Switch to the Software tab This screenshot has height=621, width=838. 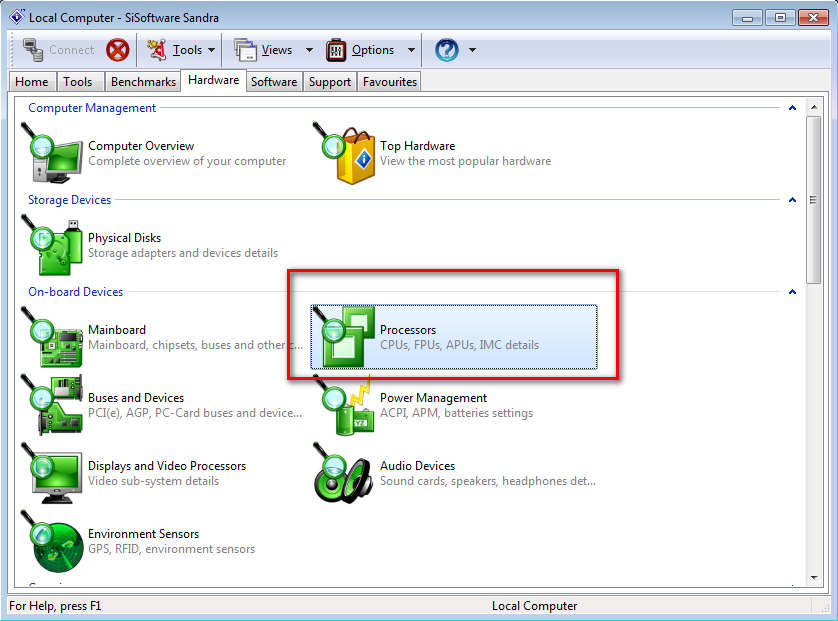(274, 82)
